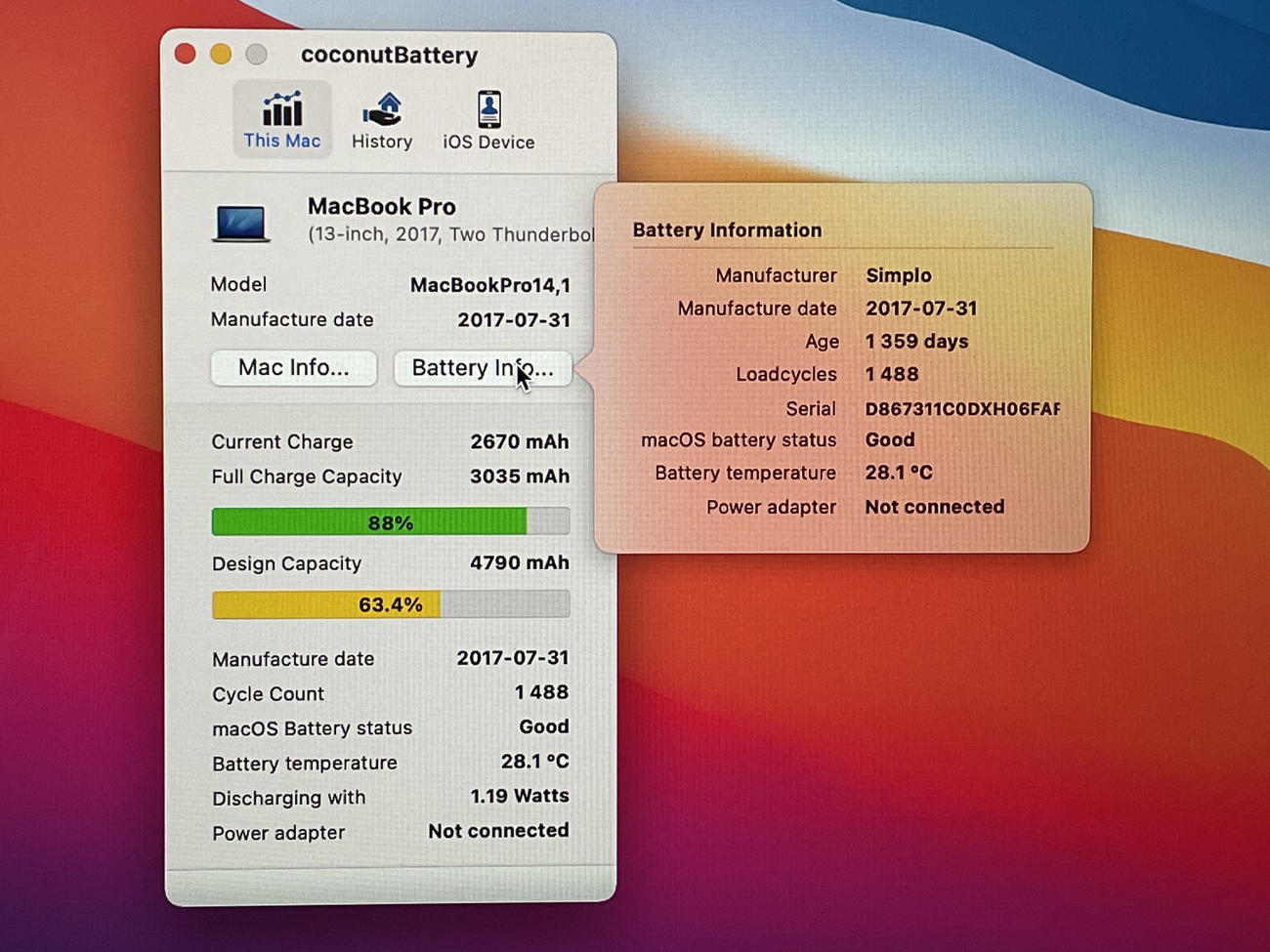
Task: Click the green 88% charge bar
Action: (391, 521)
